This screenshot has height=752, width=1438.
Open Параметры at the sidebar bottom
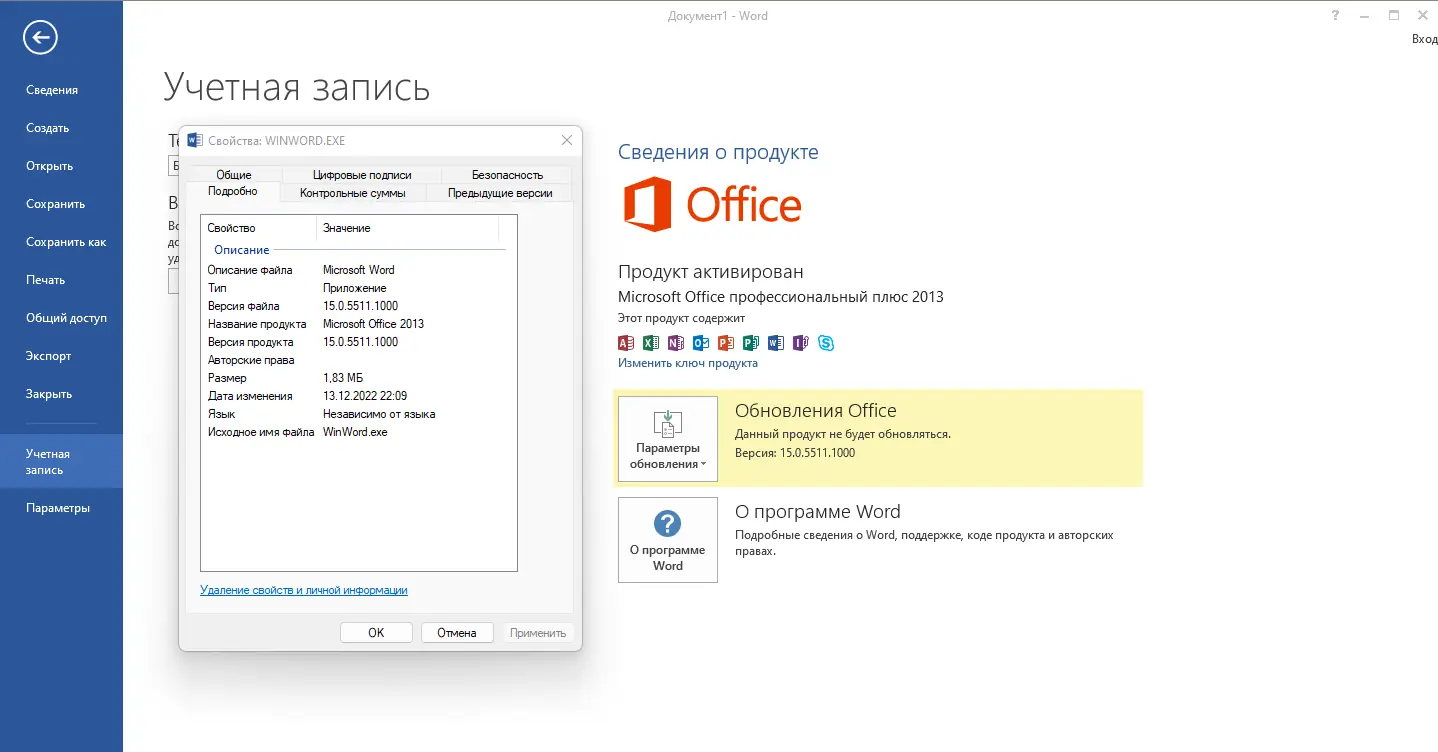61,508
